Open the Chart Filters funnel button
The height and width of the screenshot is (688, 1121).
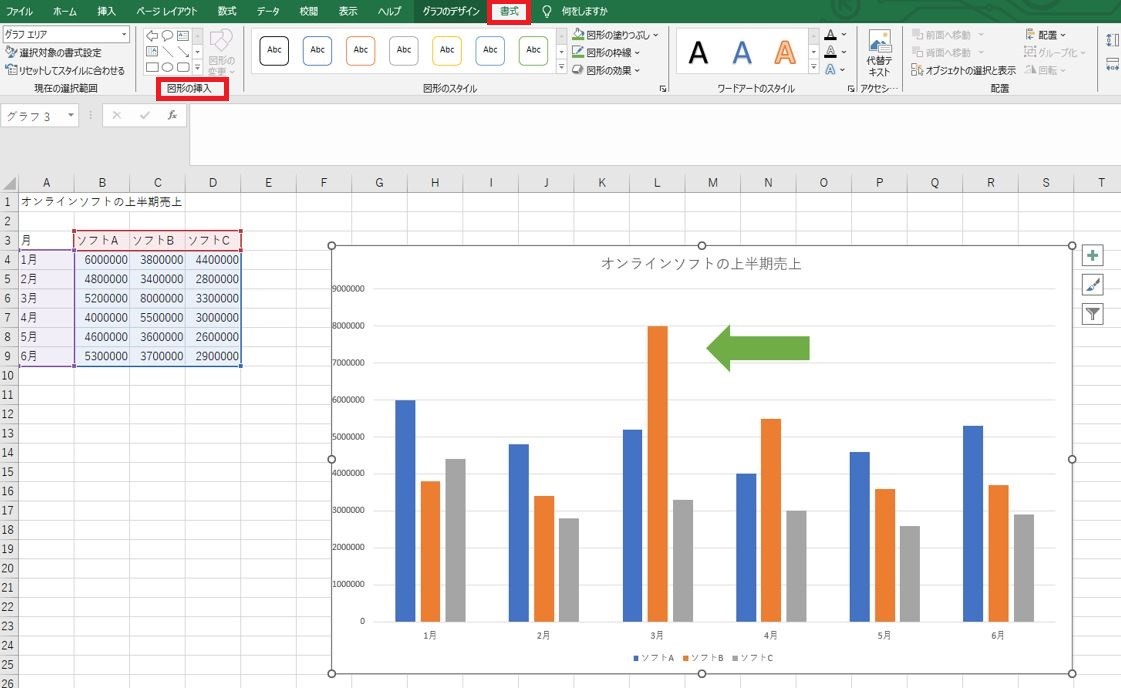click(x=1092, y=313)
